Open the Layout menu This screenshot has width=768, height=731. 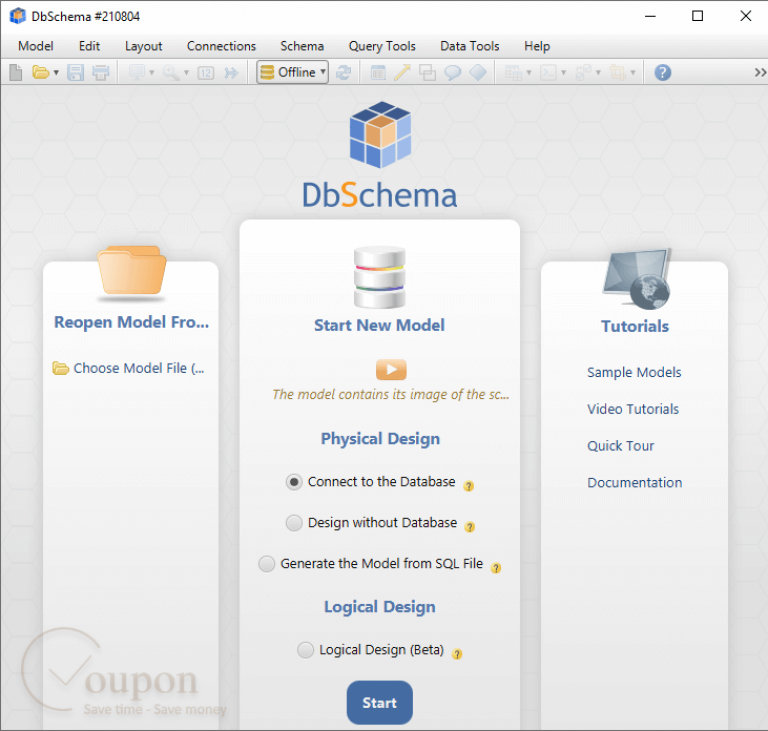[144, 46]
